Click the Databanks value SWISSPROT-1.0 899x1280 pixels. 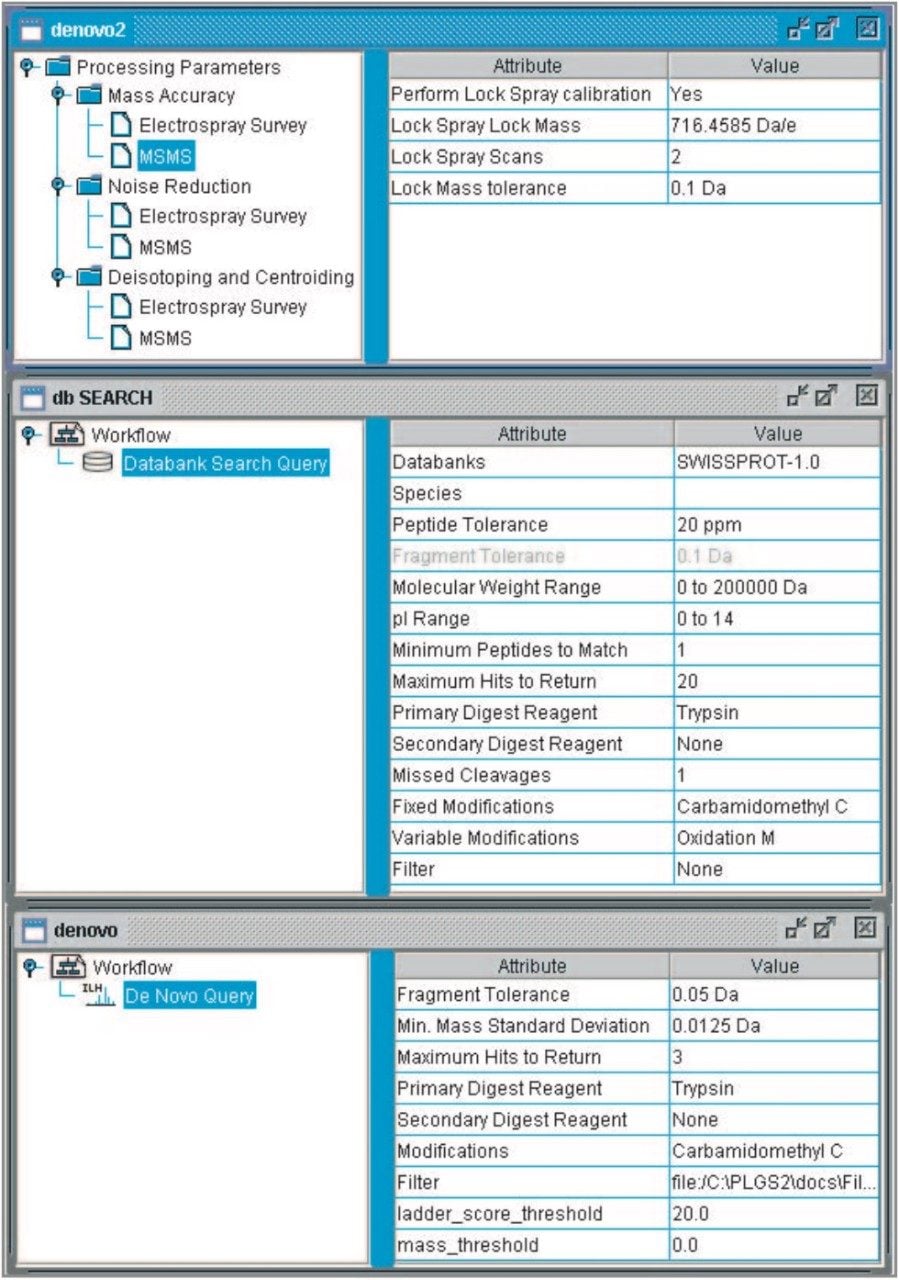point(778,463)
